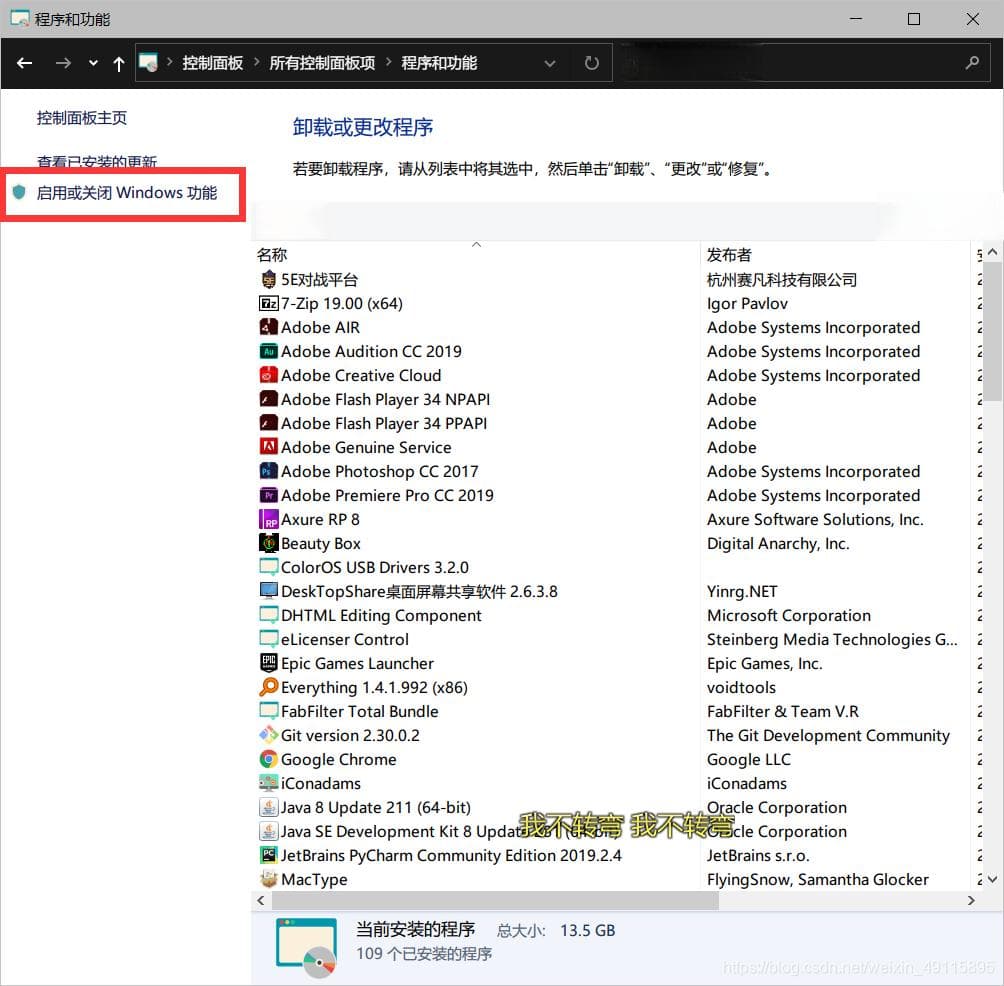Click Adobe Genuine Service icon
The width and height of the screenshot is (1004, 986).
tap(268, 447)
